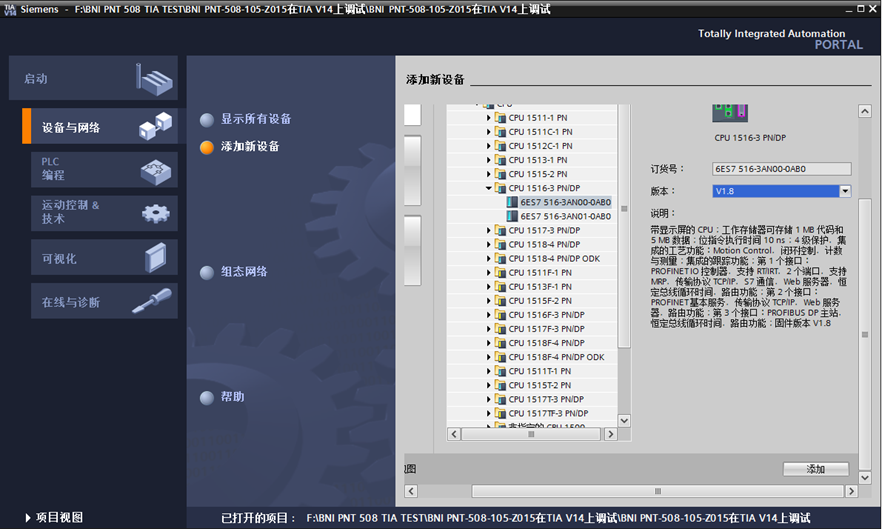Click the PLC 编程 block icon
Image resolution: width=882 pixels, height=529 pixels.
point(154,169)
